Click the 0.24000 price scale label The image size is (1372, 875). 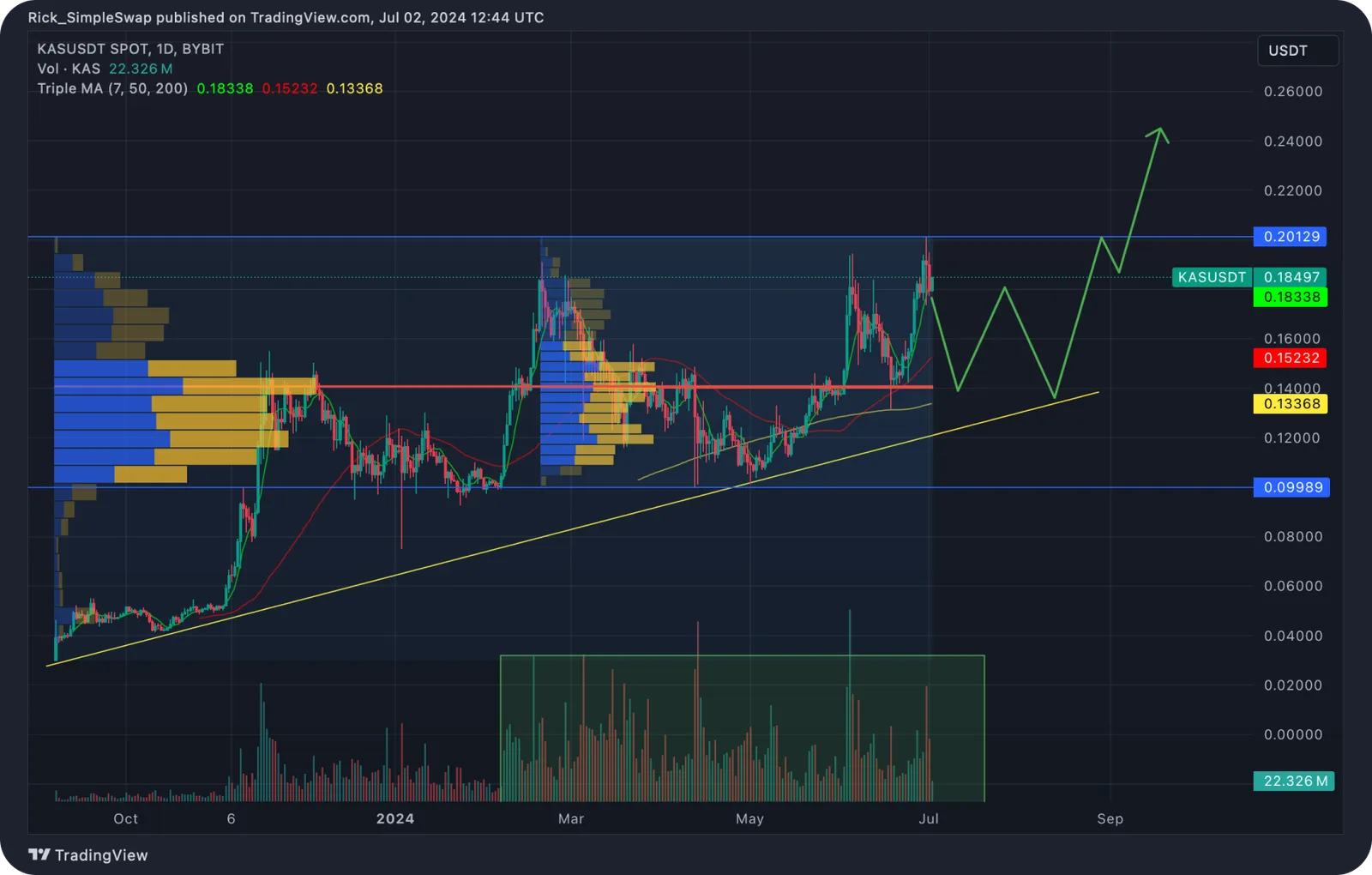point(1293,142)
